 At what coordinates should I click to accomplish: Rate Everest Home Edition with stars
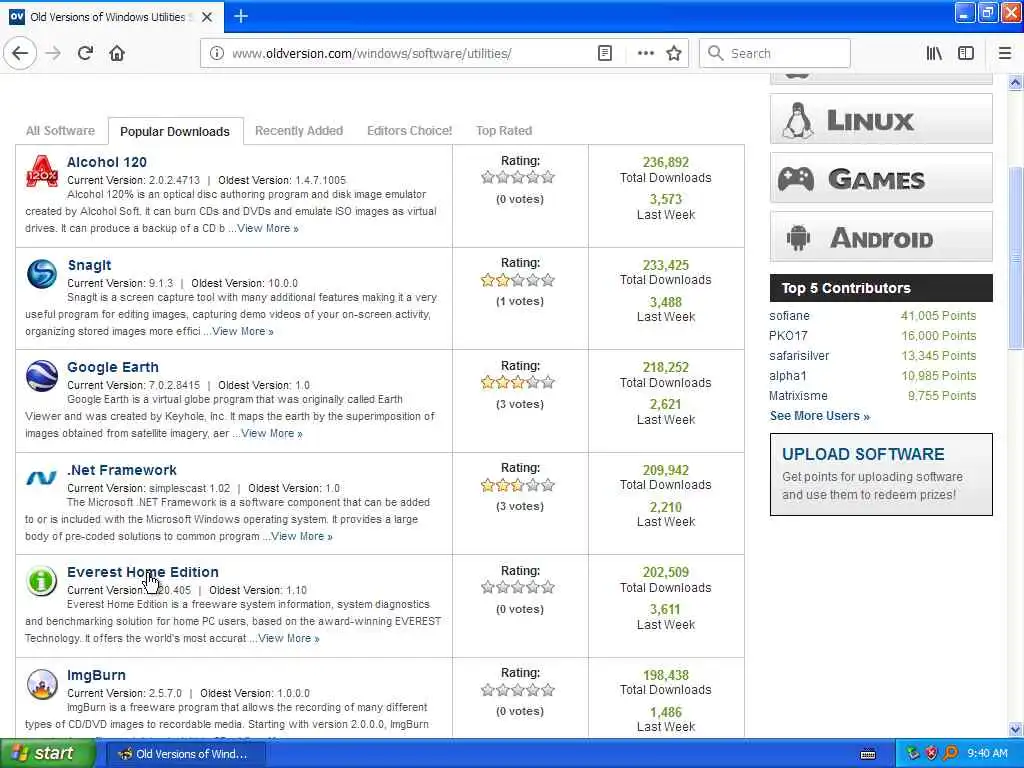518,587
